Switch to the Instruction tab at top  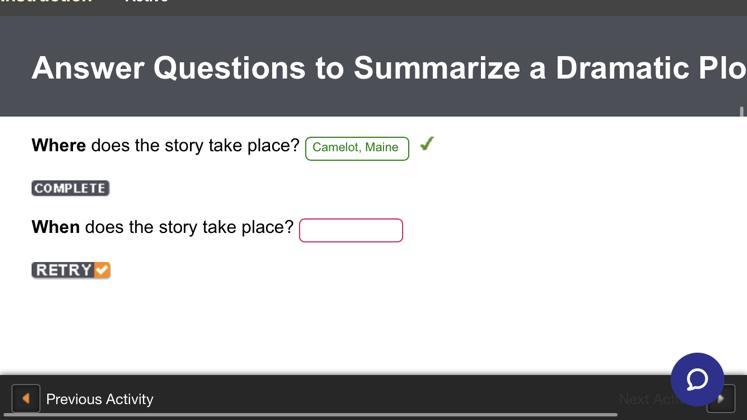point(45,2)
